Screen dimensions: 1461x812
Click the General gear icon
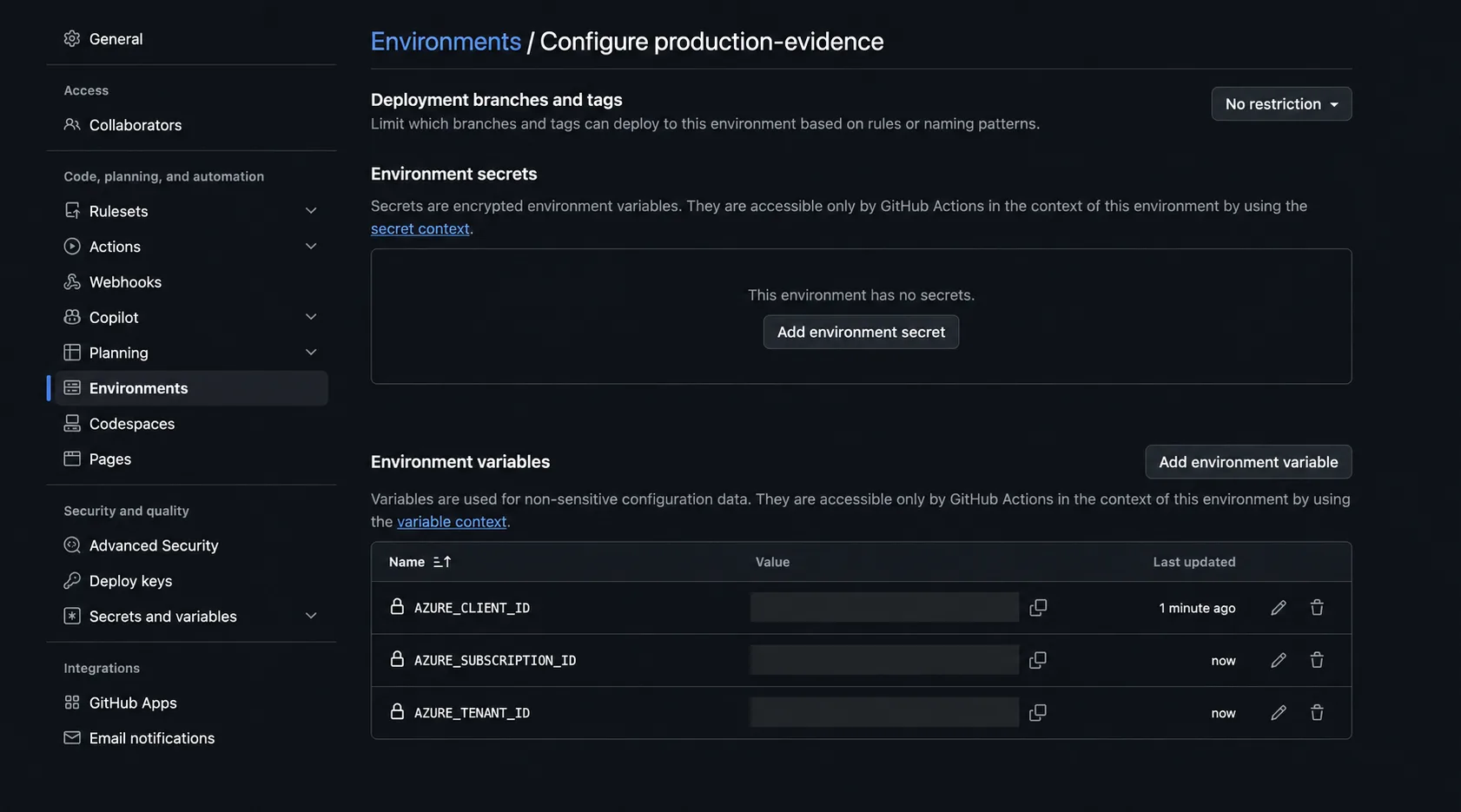[x=72, y=38]
